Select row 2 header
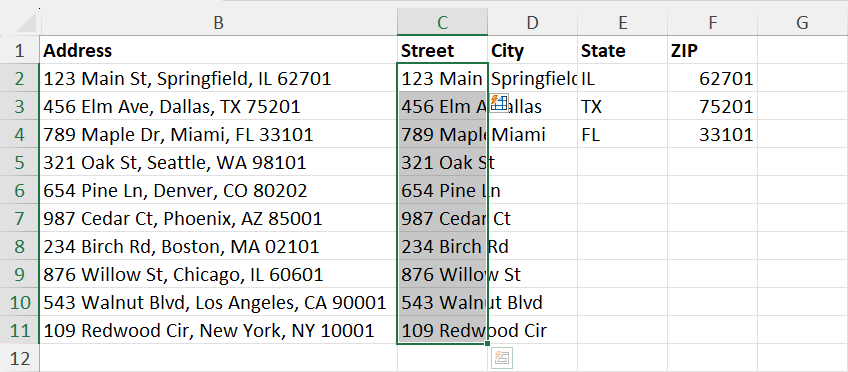The image size is (848, 372). [19, 78]
